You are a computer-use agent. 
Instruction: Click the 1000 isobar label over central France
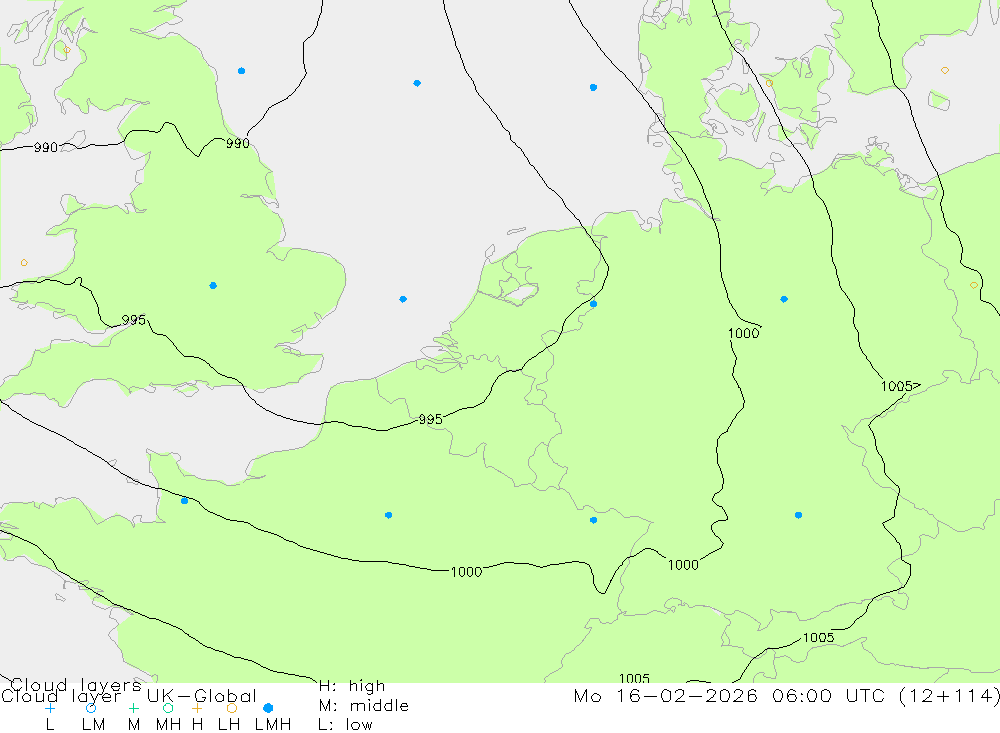tap(466, 572)
